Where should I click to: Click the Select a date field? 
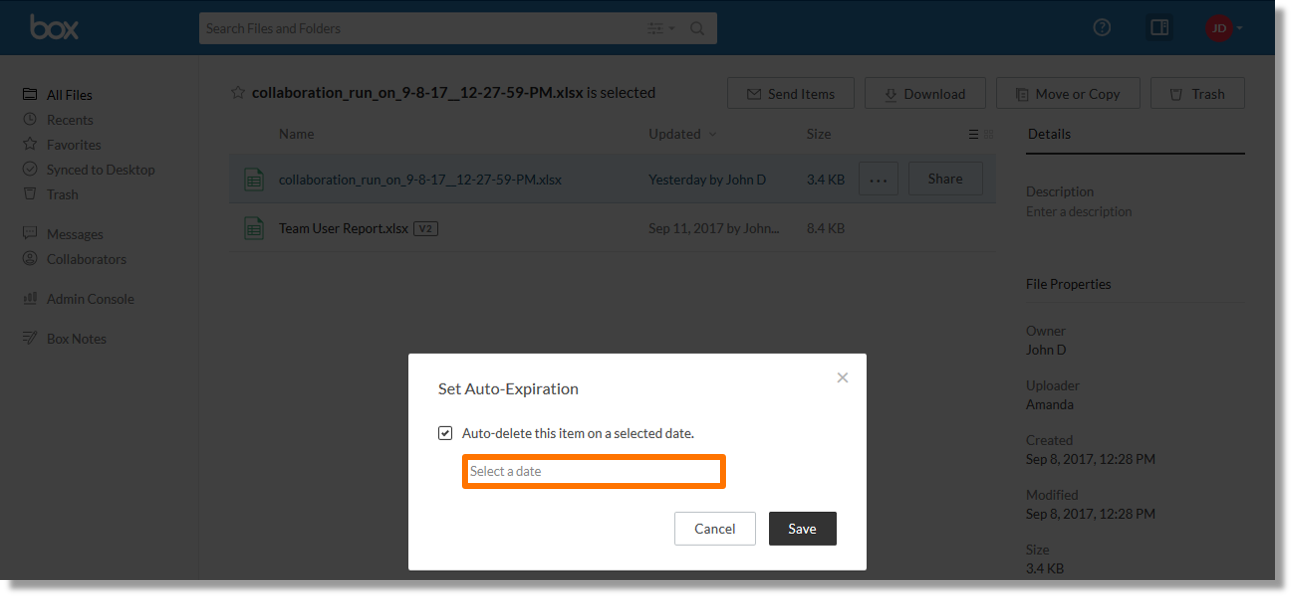point(594,471)
